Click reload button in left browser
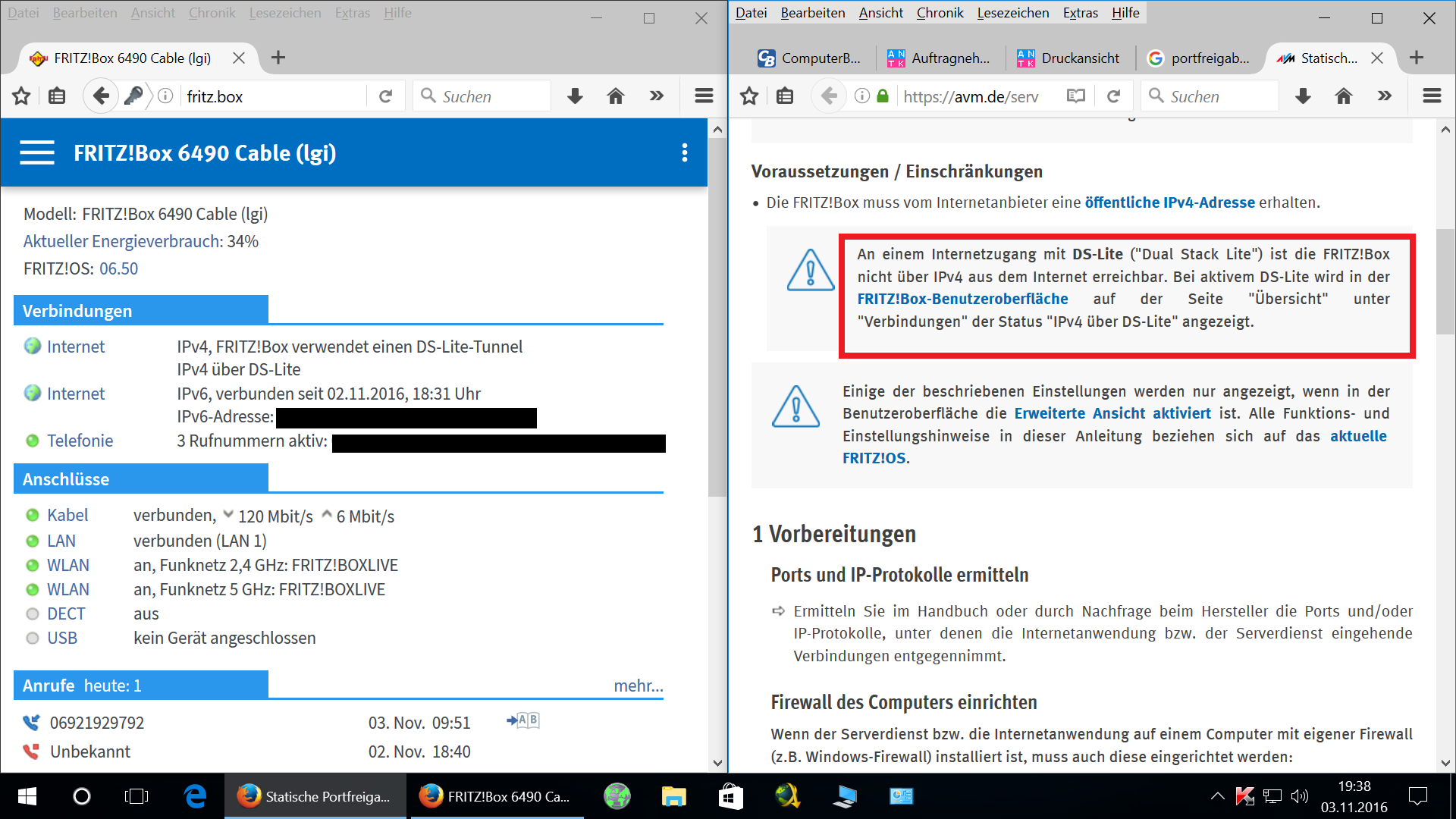 pos(386,96)
